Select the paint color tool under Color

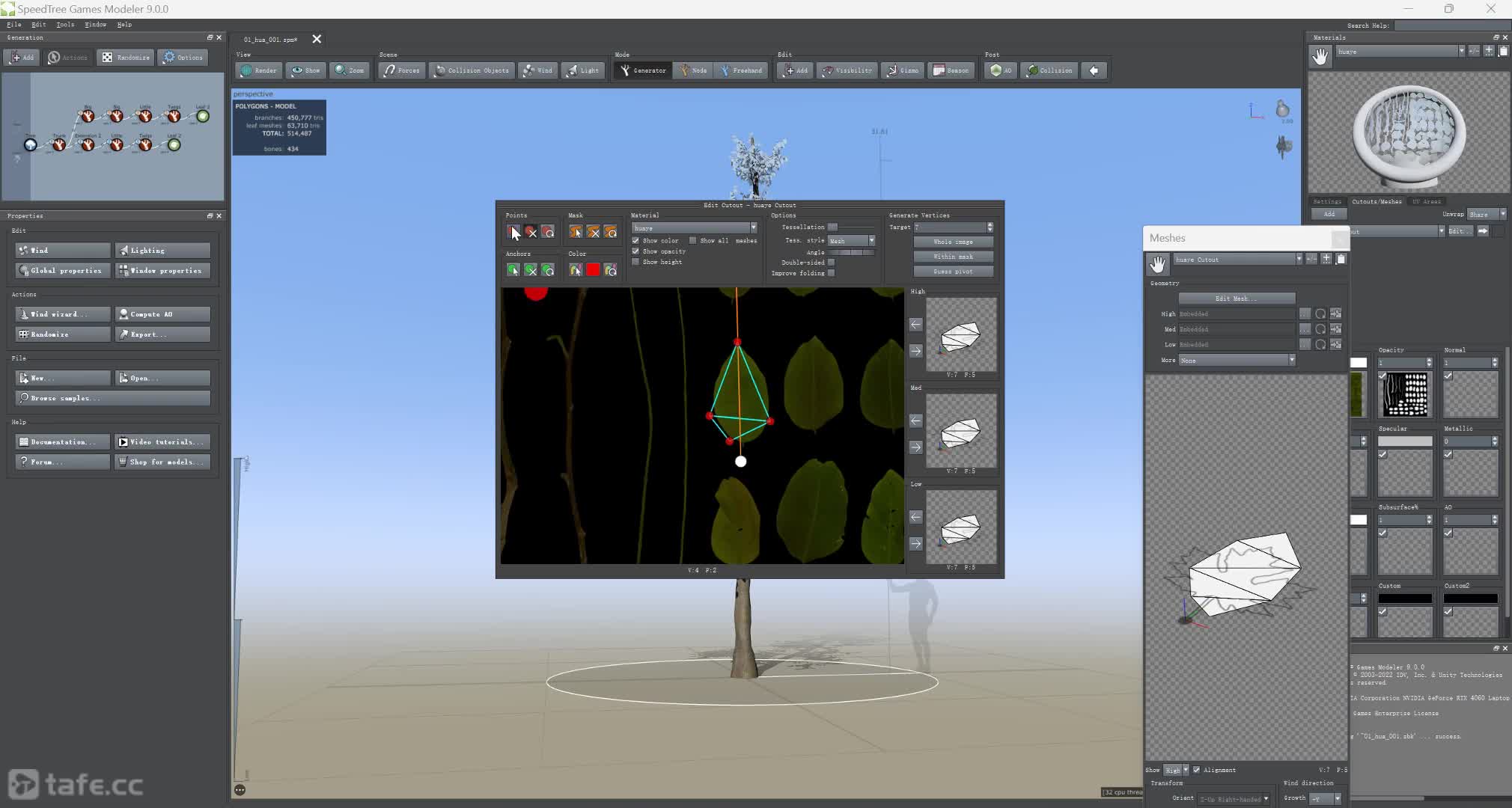(x=576, y=269)
